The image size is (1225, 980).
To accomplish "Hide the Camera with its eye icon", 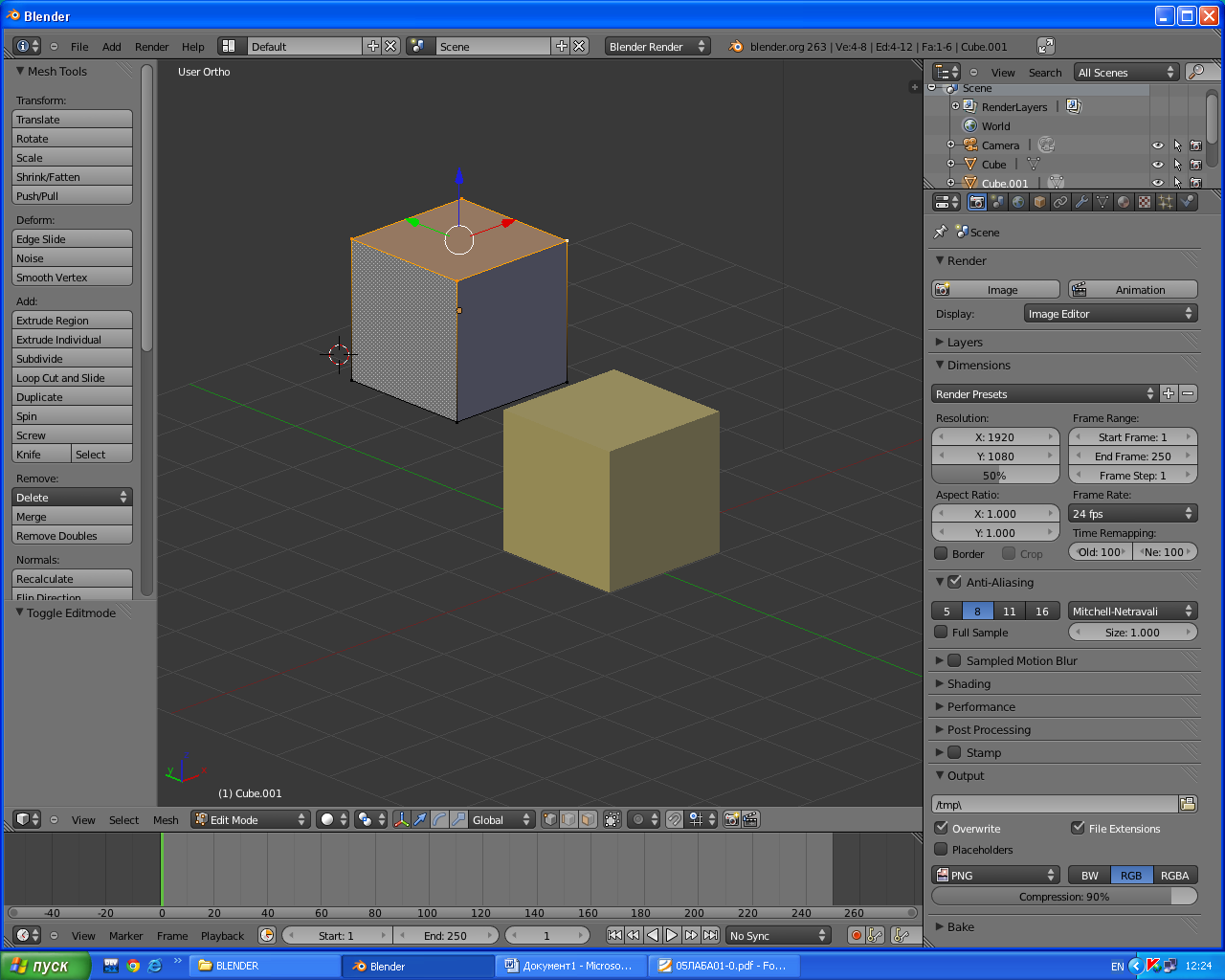I will click(x=1158, y=145).
